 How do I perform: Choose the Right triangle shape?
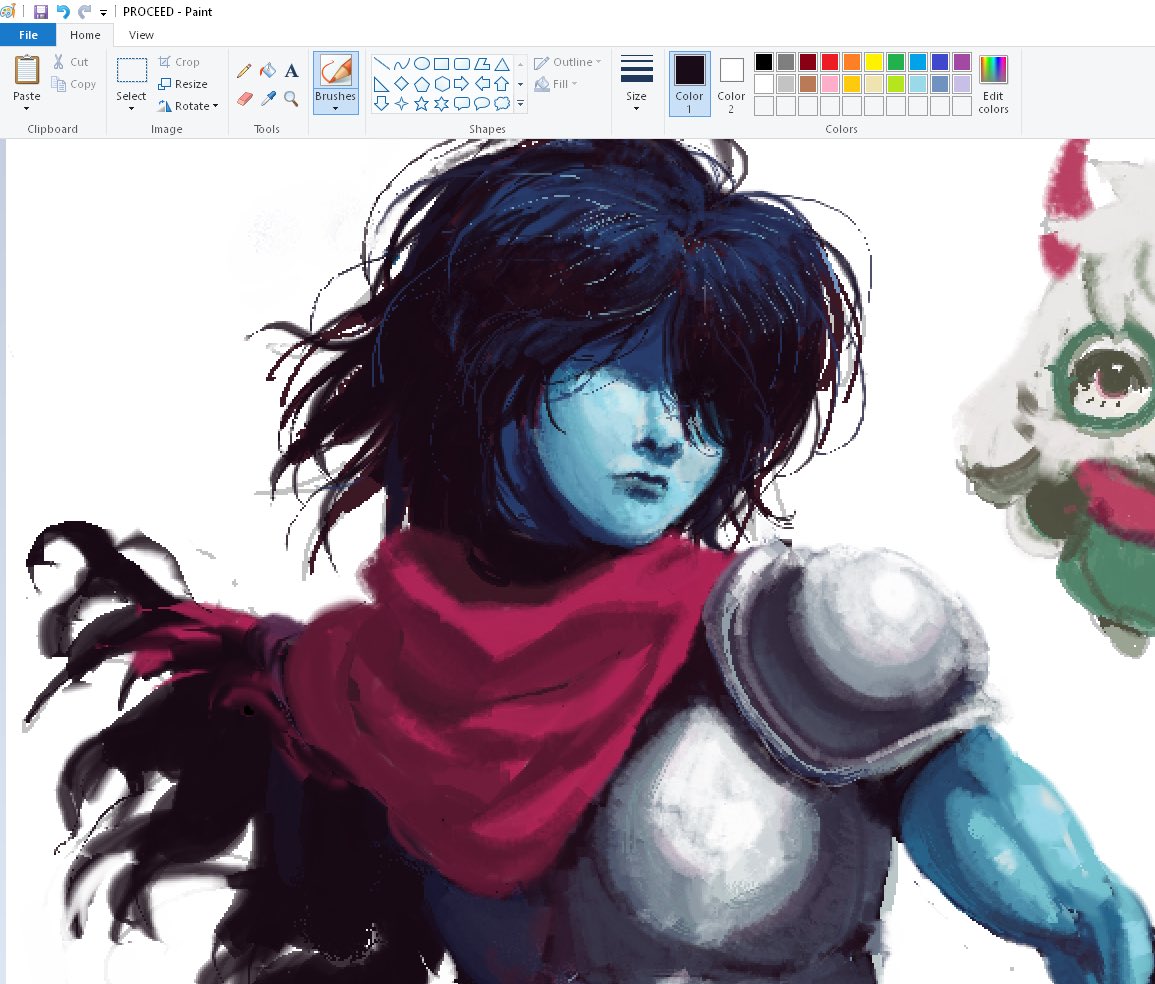[381, 83]
